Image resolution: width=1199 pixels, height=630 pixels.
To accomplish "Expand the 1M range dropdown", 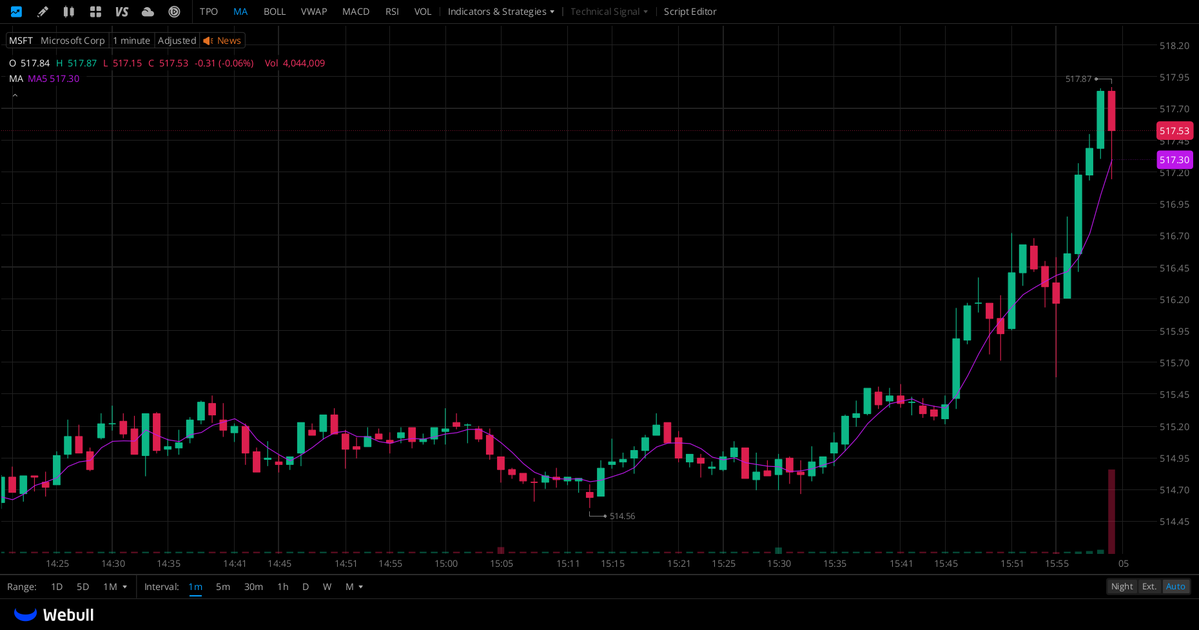I will [115, 586].
